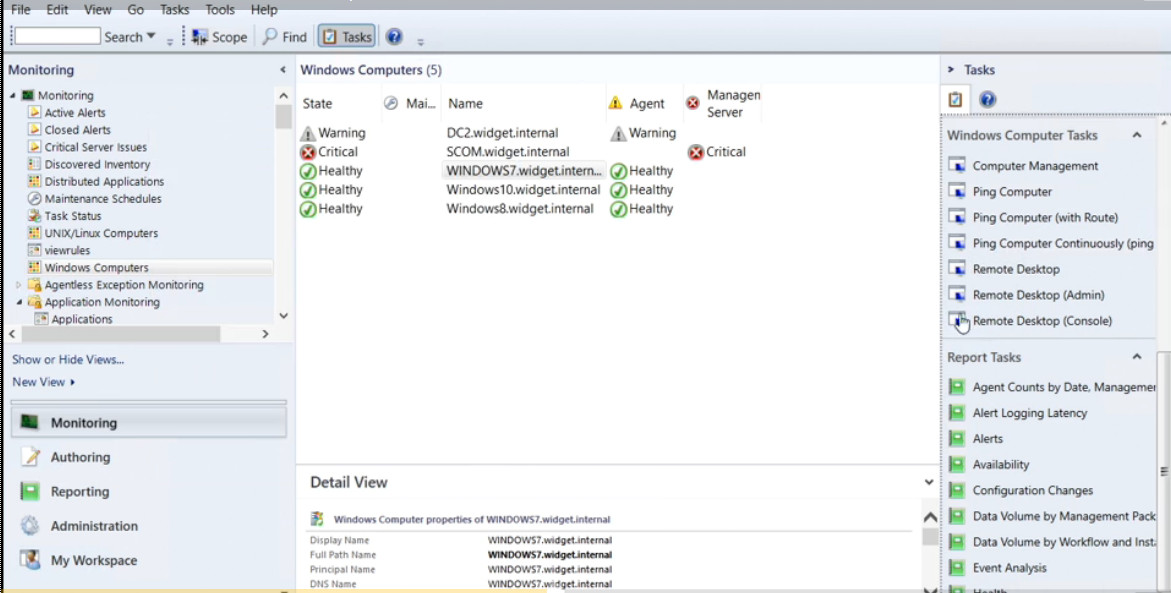This screenshot has height=593, width=1171.
Task: Expand the Agentless Exception Monitoring node
Action: [18, 285]
